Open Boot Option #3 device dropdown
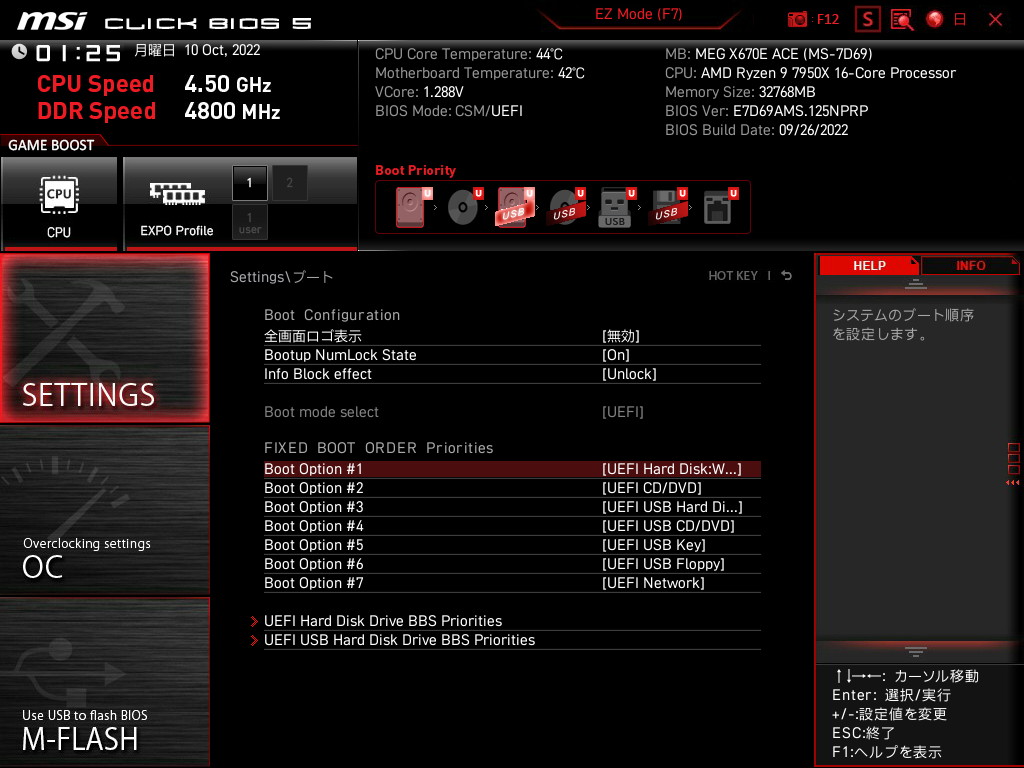The width and height of the screenshot is (1024, 768). (512, 507)
